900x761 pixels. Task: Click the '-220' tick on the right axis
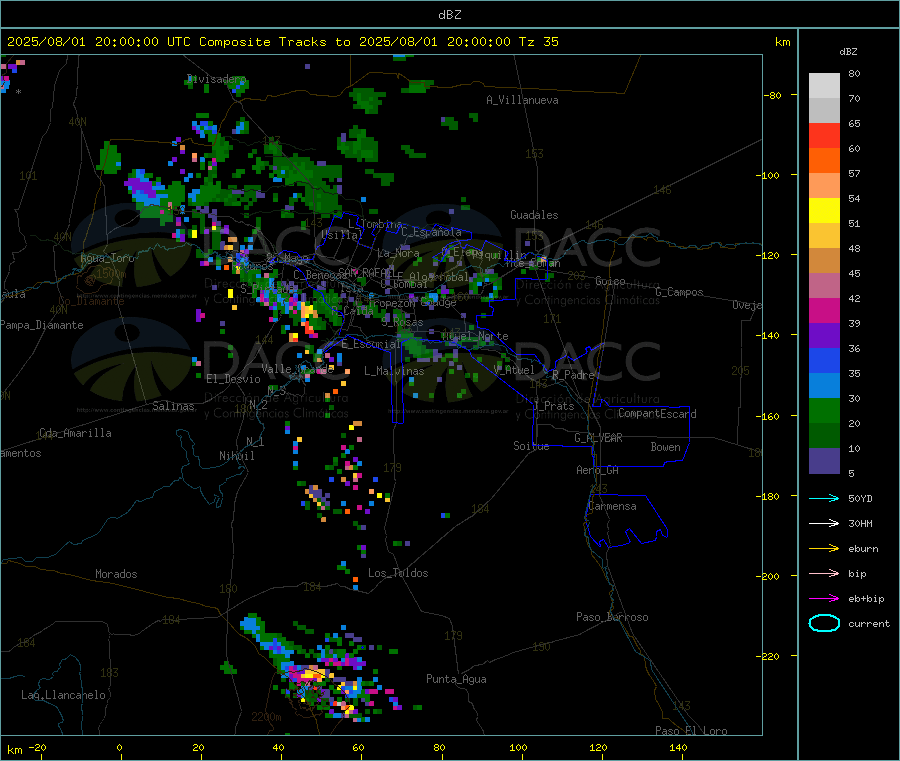click(x=769, y=657)
